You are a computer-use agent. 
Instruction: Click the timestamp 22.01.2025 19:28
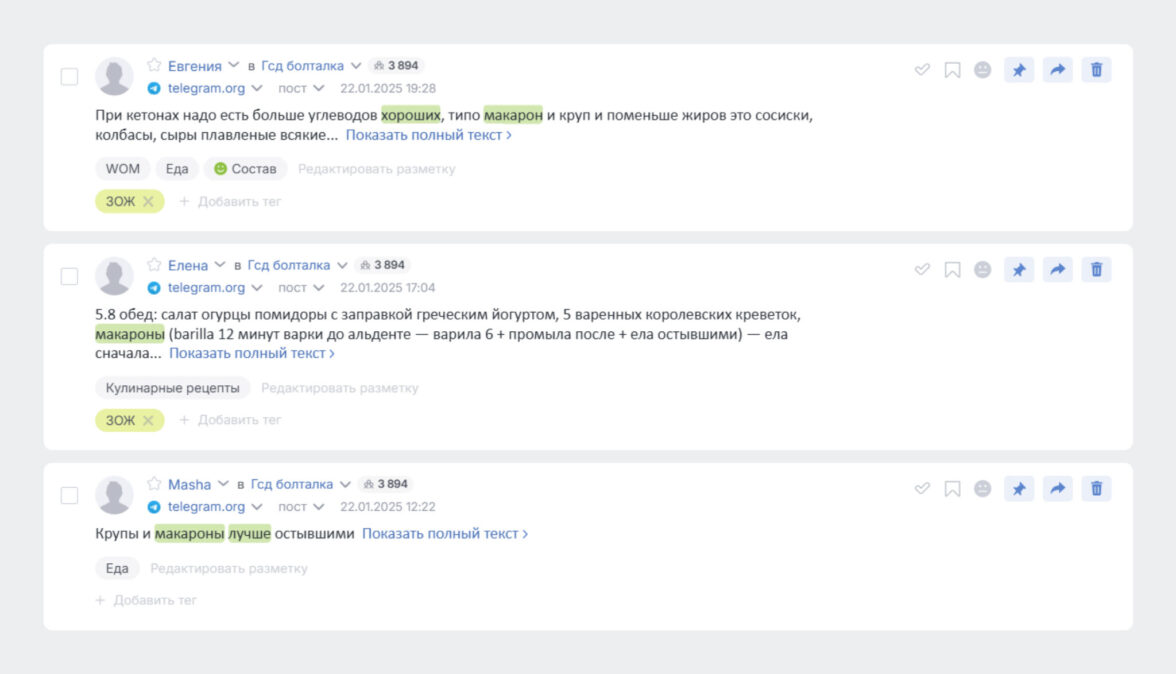click(388, 88)
